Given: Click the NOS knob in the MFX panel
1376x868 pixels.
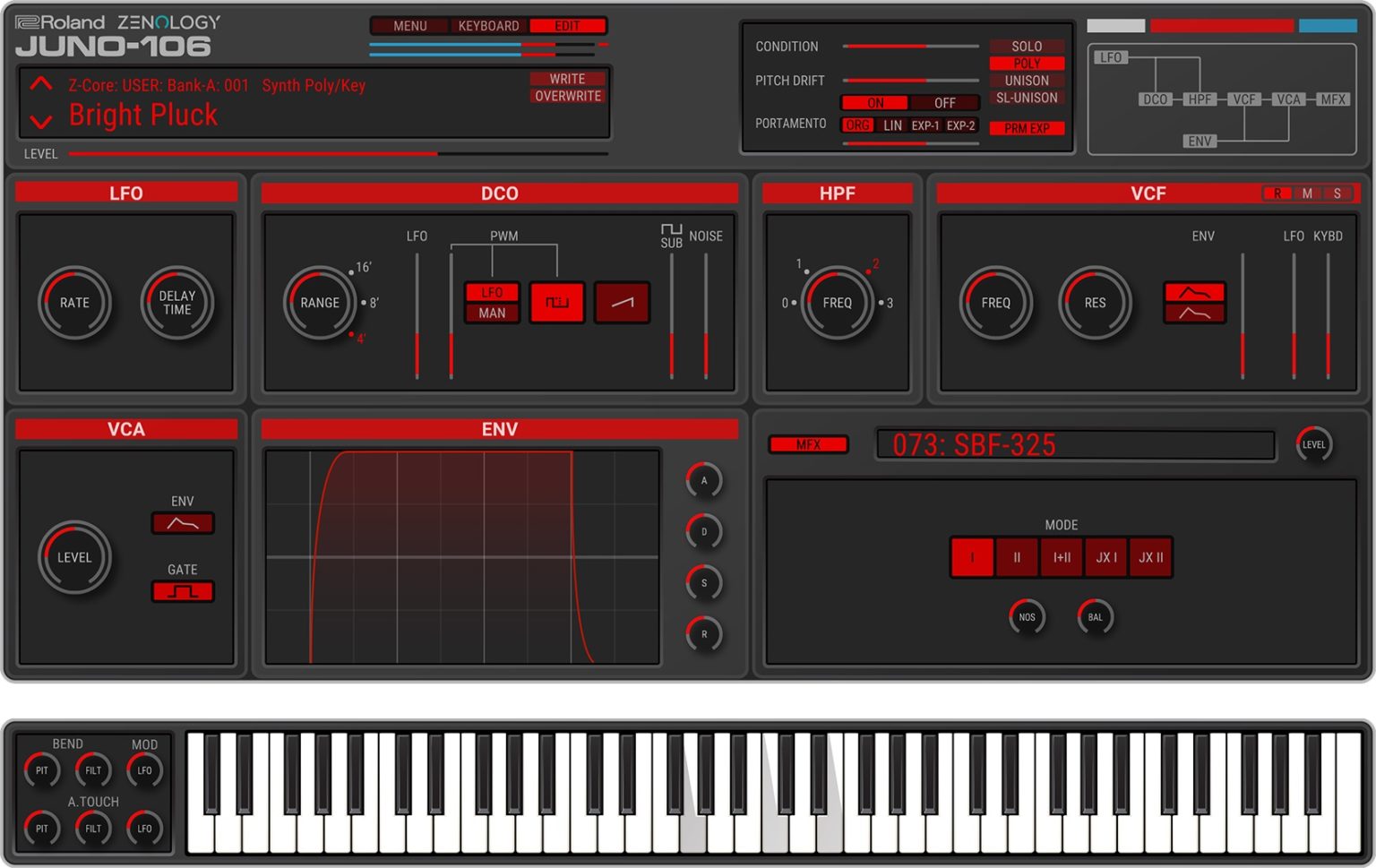Looking at the screenshot, I should [x=1027, y=617].
